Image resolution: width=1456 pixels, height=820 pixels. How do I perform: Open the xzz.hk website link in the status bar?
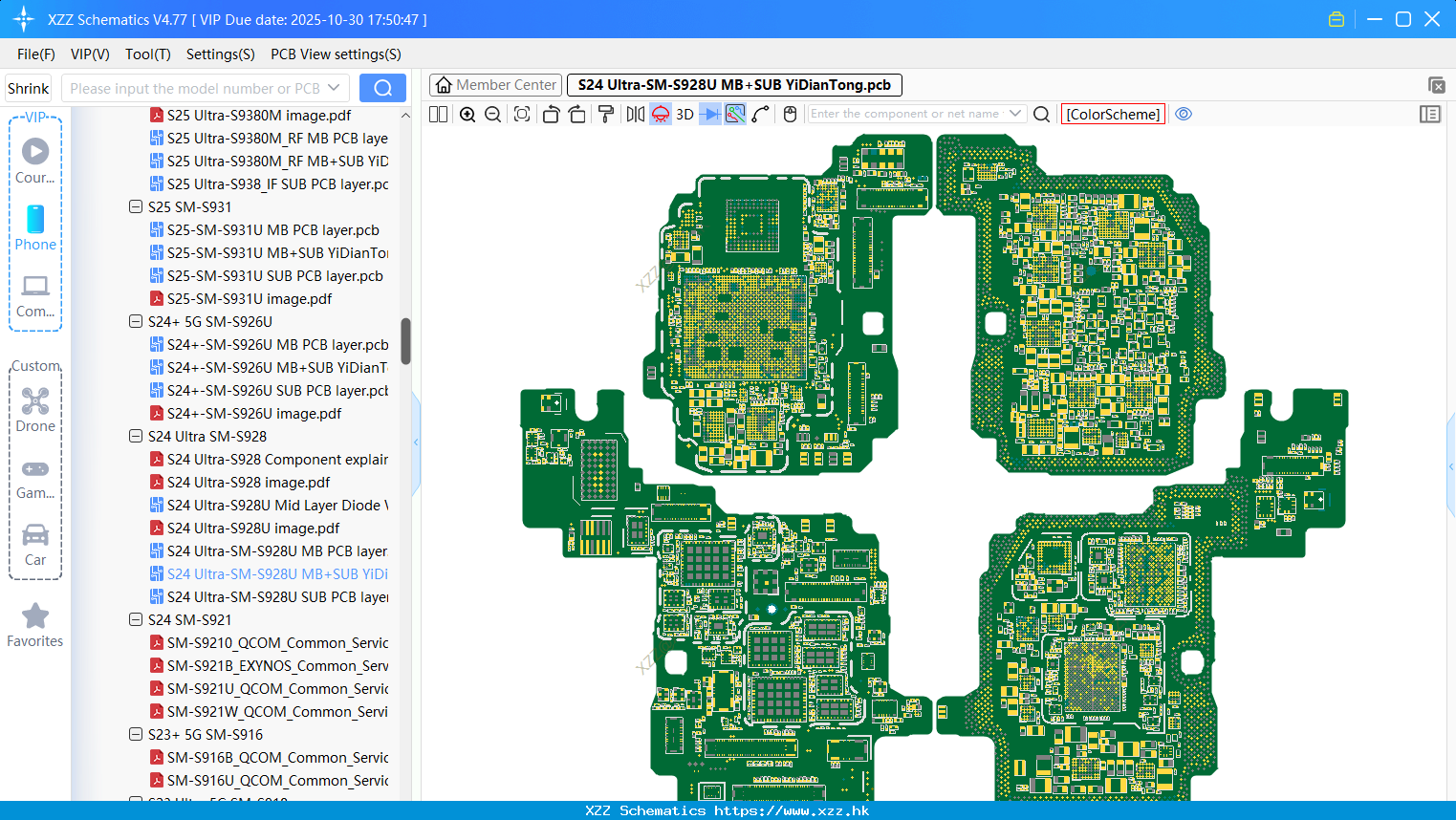click(x=792, y=810)
